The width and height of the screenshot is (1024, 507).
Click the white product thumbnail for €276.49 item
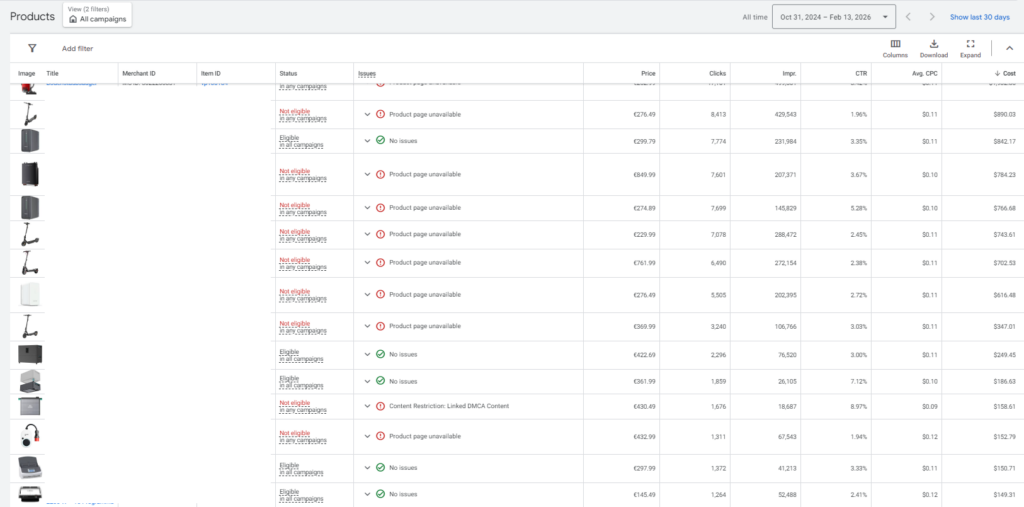pyautogui.click(x=30, y=295)
